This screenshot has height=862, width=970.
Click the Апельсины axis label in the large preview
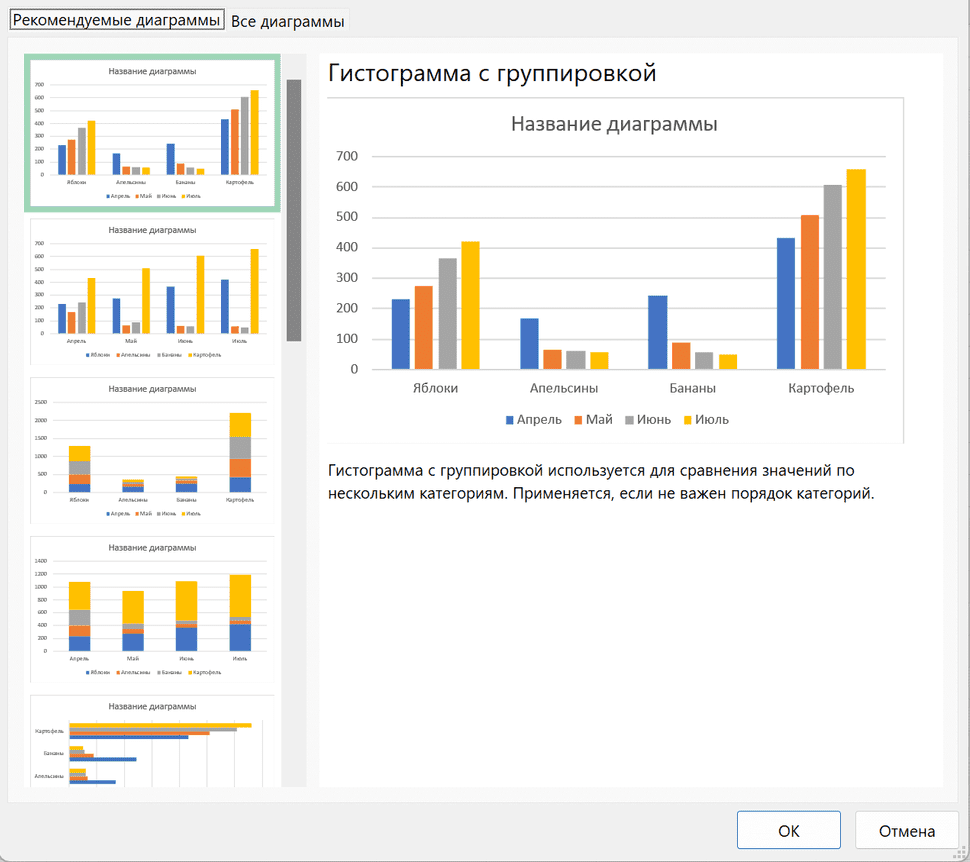click(x=564, y=388)
